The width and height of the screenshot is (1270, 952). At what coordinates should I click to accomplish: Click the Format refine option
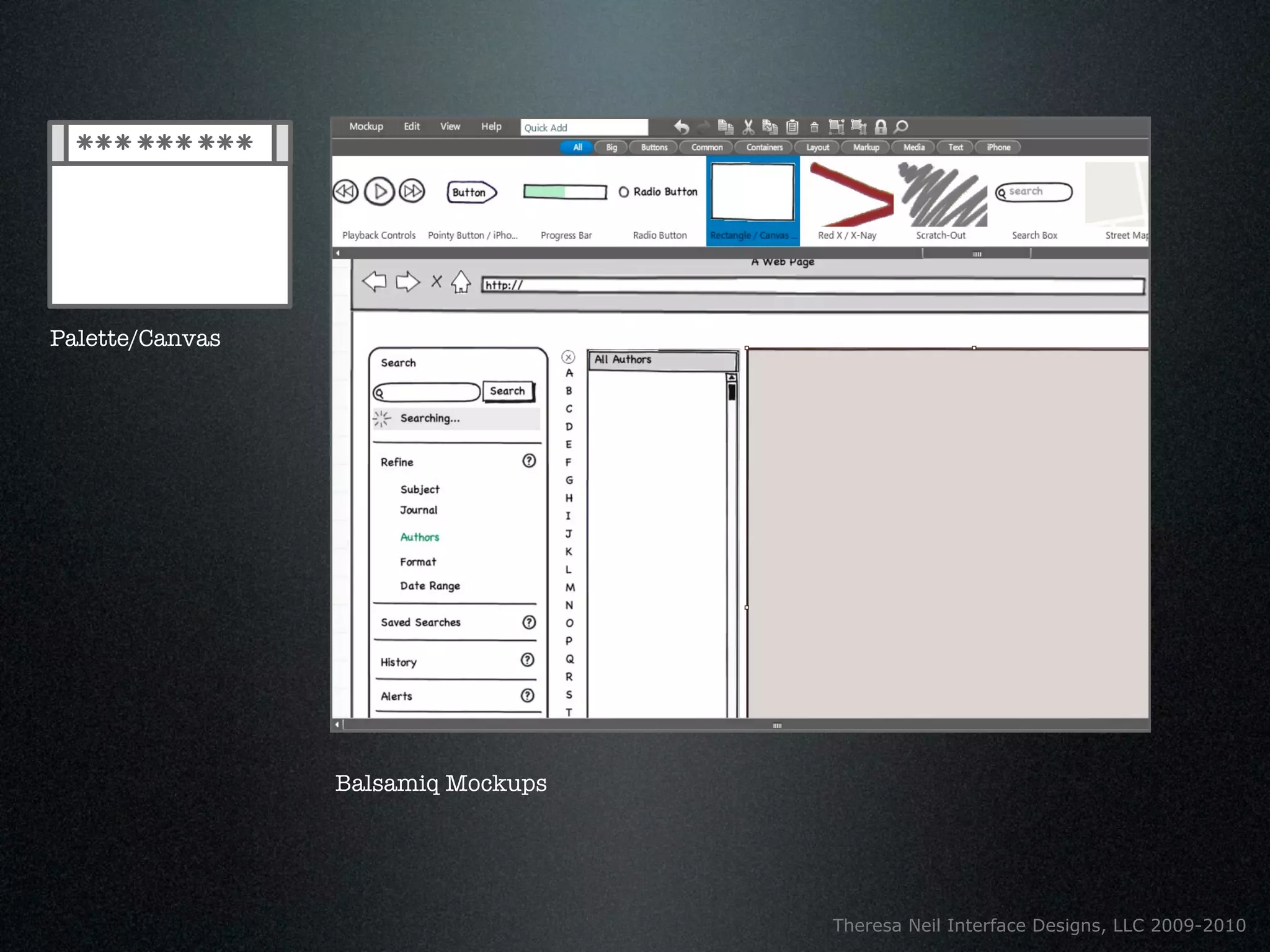tap(418, 562)
